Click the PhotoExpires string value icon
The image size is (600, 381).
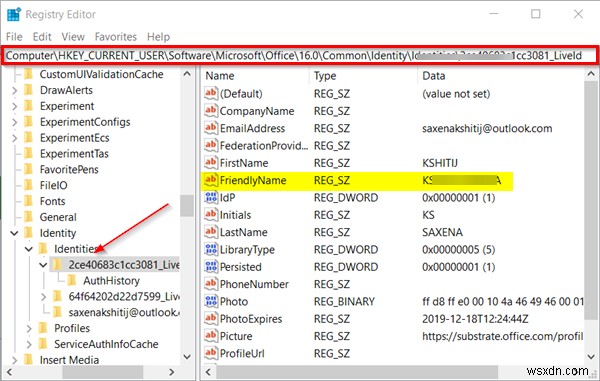(211, 318)
